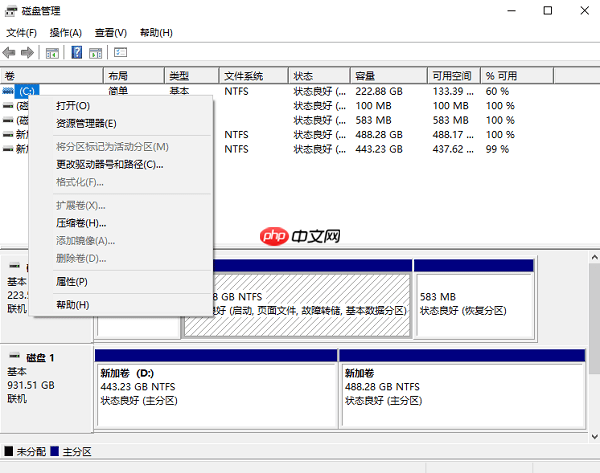Open the 操作(A) menu
This screenshot has width=600, height=473.
coord(65,33)
